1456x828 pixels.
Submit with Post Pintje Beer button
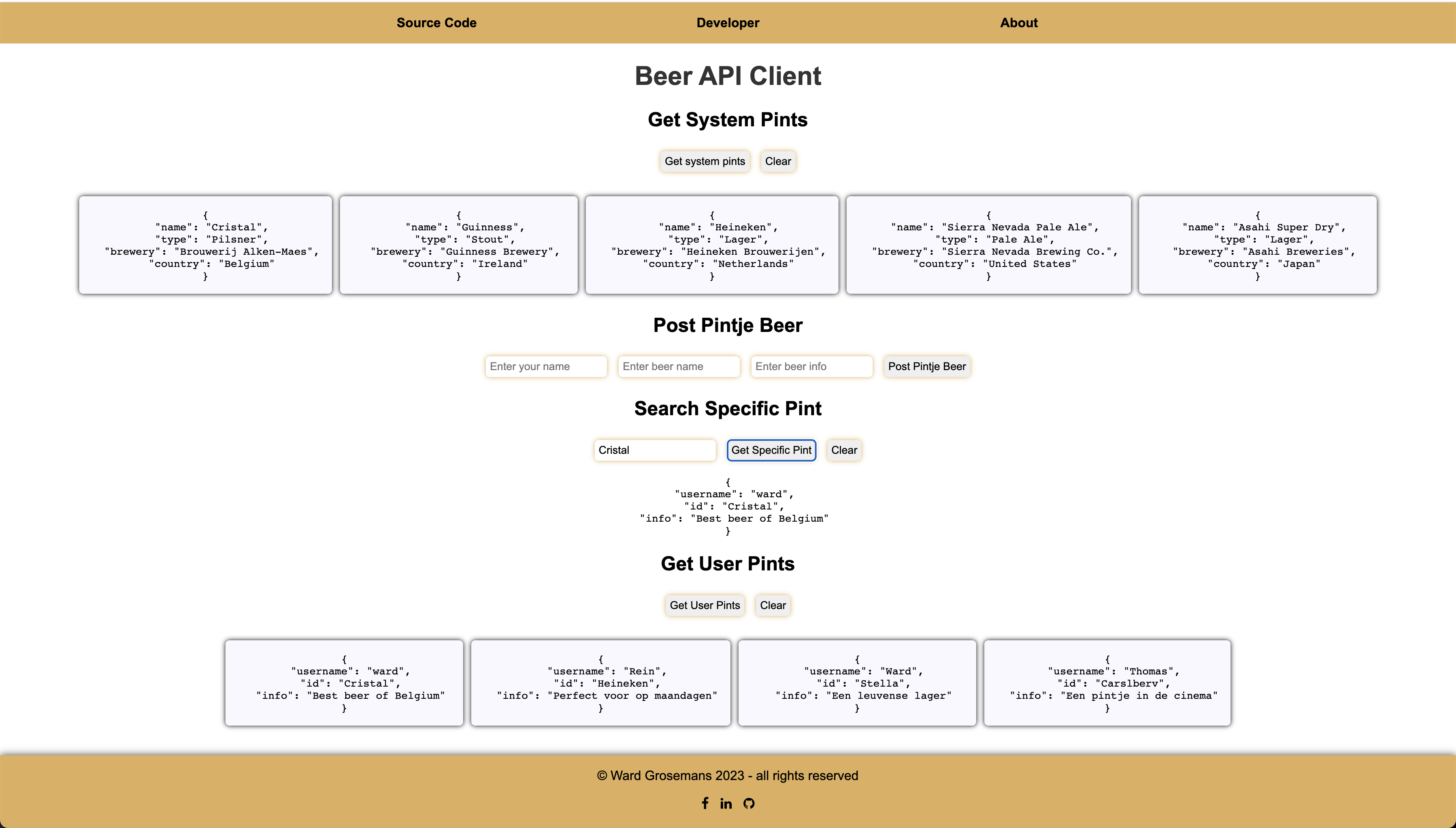coord(927,366)
